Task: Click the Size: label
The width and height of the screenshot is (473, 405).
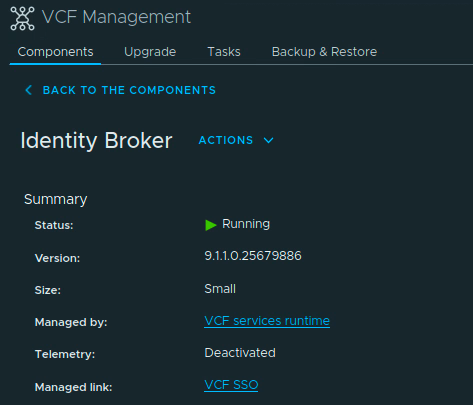Action: coord(48,290)
